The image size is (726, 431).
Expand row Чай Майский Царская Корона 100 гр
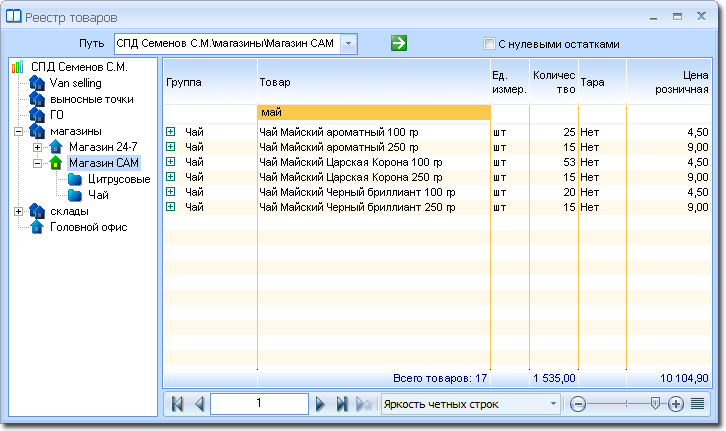170,162
